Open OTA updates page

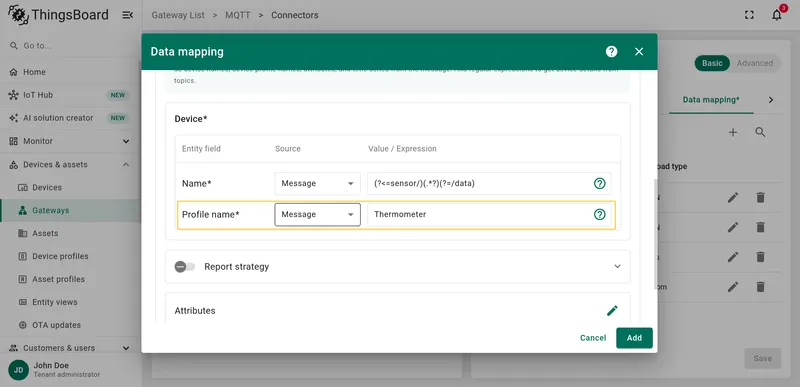(70, 325)
